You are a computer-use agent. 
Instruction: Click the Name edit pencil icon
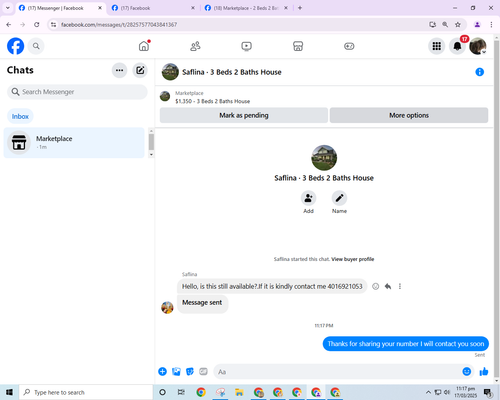(339, 198)
